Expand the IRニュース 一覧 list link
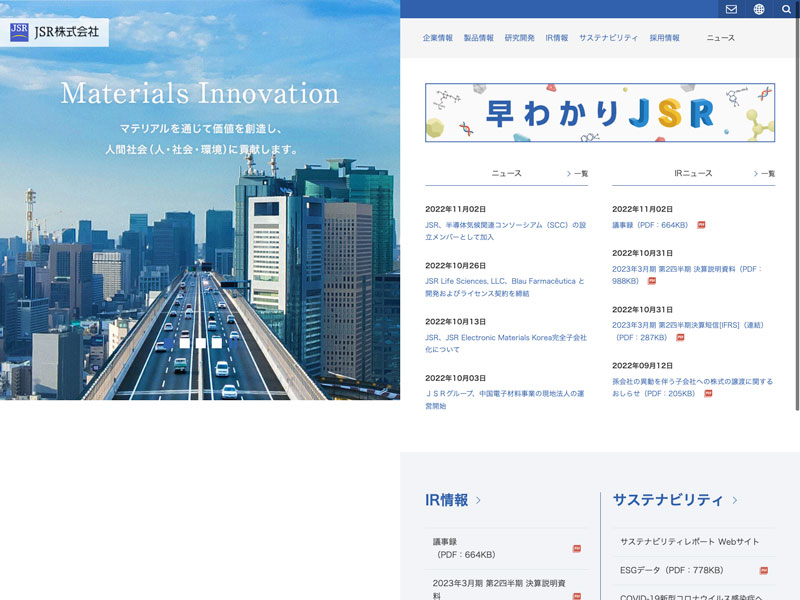The height and width of the screenshot is (600, 800). click(765, 174)
